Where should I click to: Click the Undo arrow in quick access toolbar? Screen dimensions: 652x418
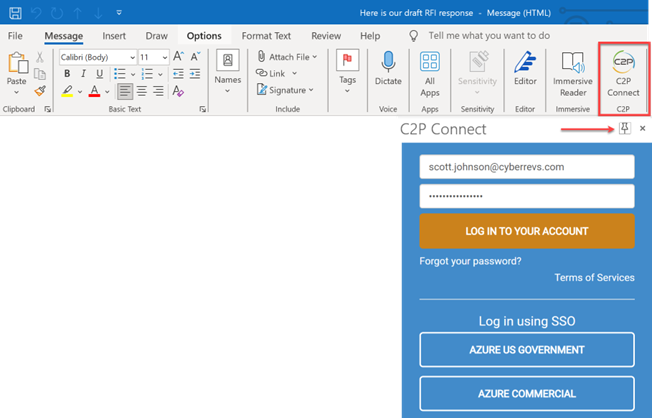(x=37, y=13)
